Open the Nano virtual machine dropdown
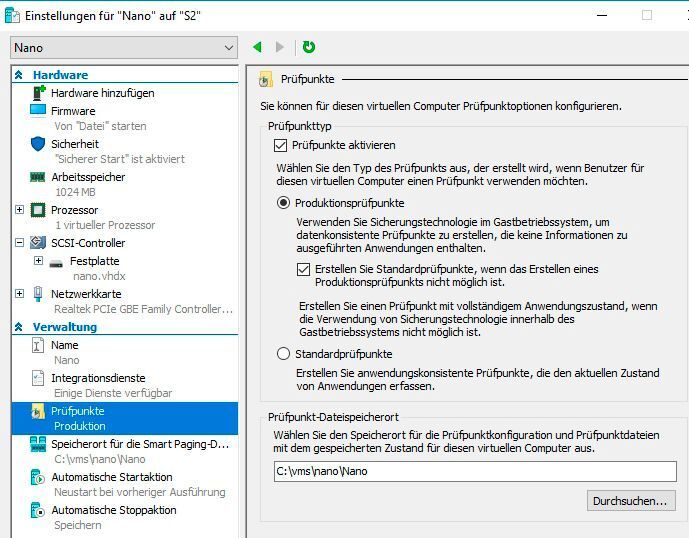689x538 pixels. click(x=124, y=47)
